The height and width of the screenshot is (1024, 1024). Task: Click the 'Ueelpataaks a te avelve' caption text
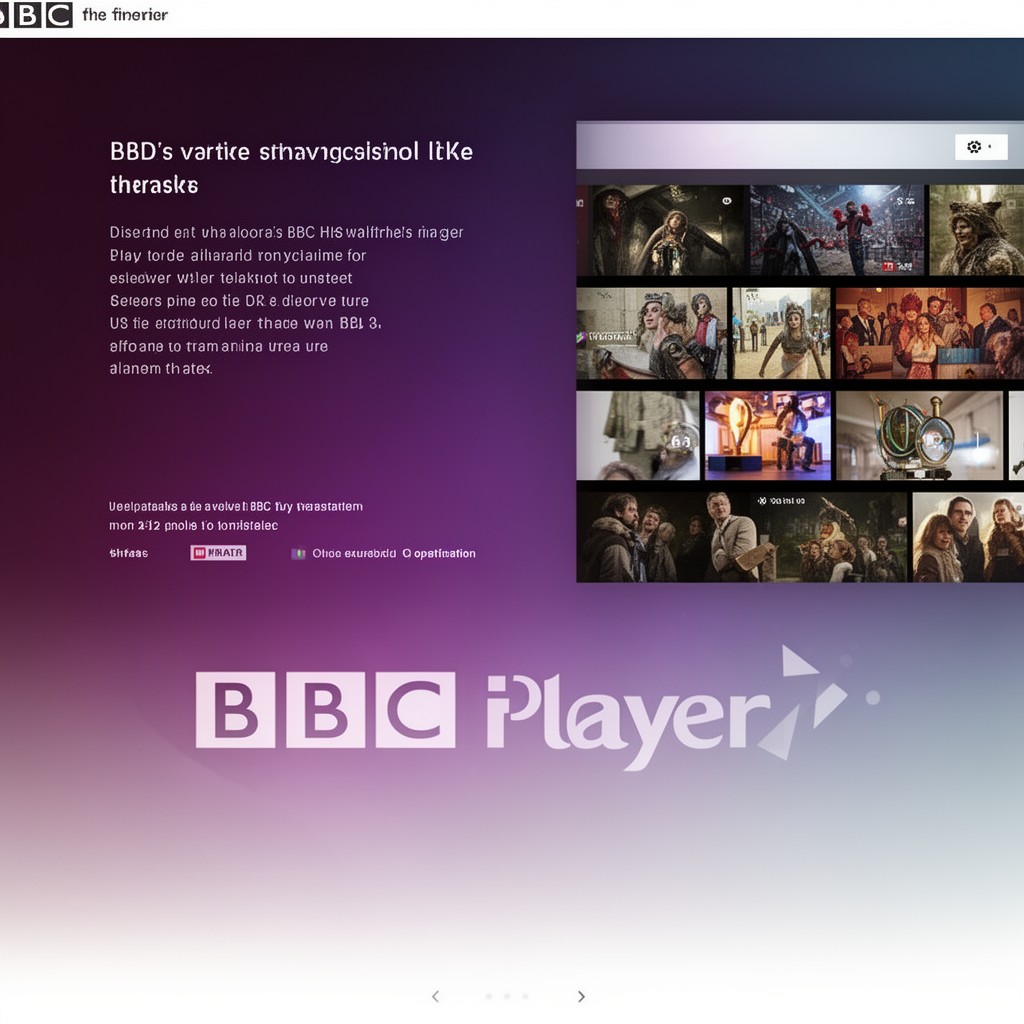click(178, 506)
